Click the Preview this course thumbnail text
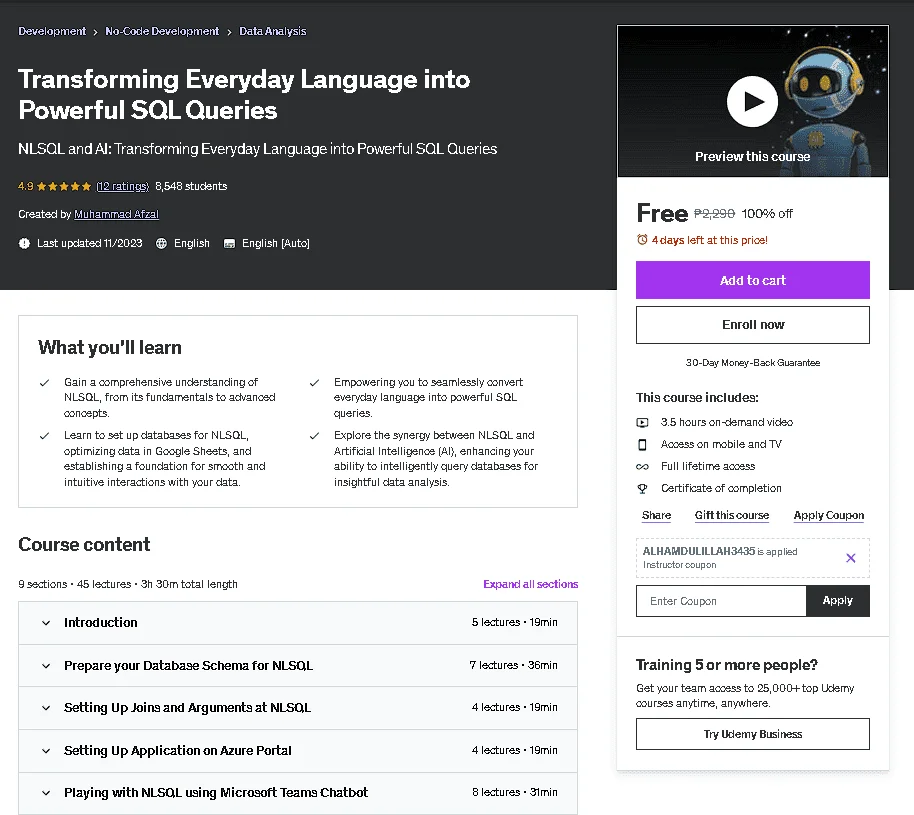914x815 pixels. [752, 157]
